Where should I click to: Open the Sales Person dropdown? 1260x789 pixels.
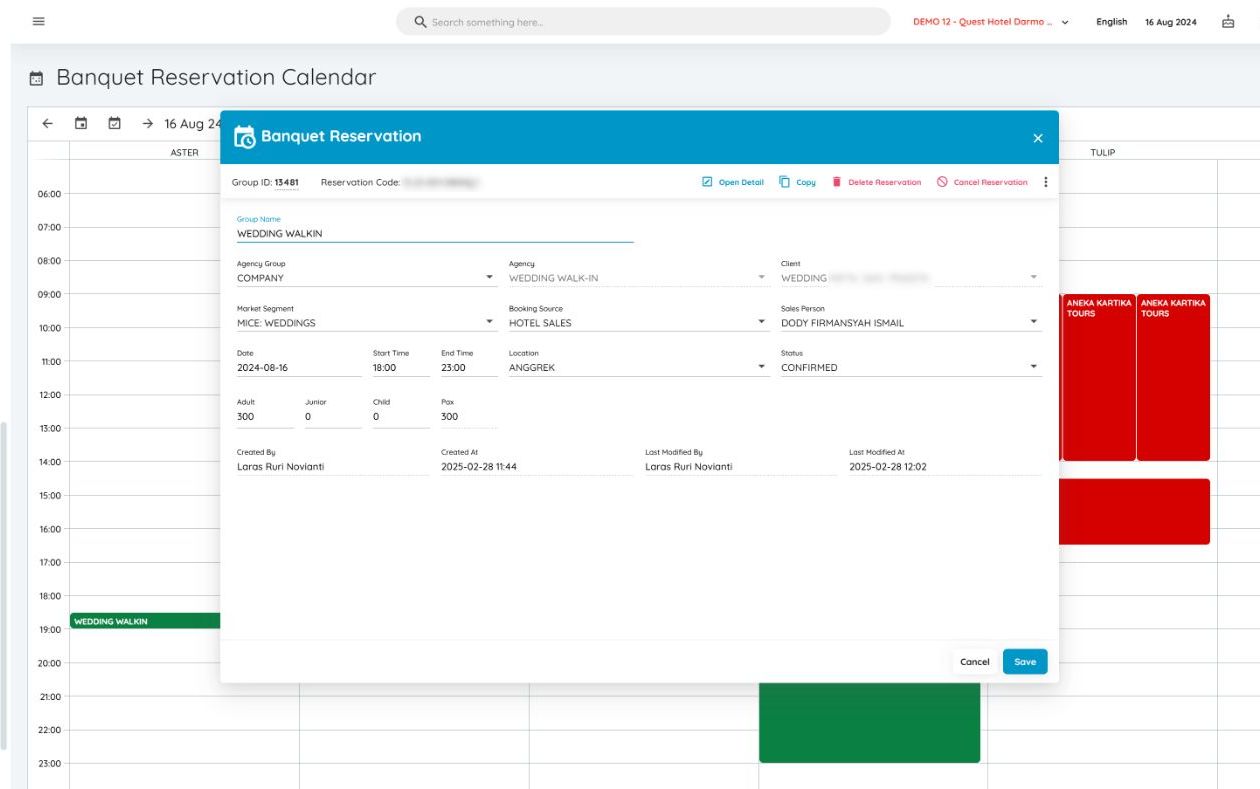click(x=1033, y=322)
